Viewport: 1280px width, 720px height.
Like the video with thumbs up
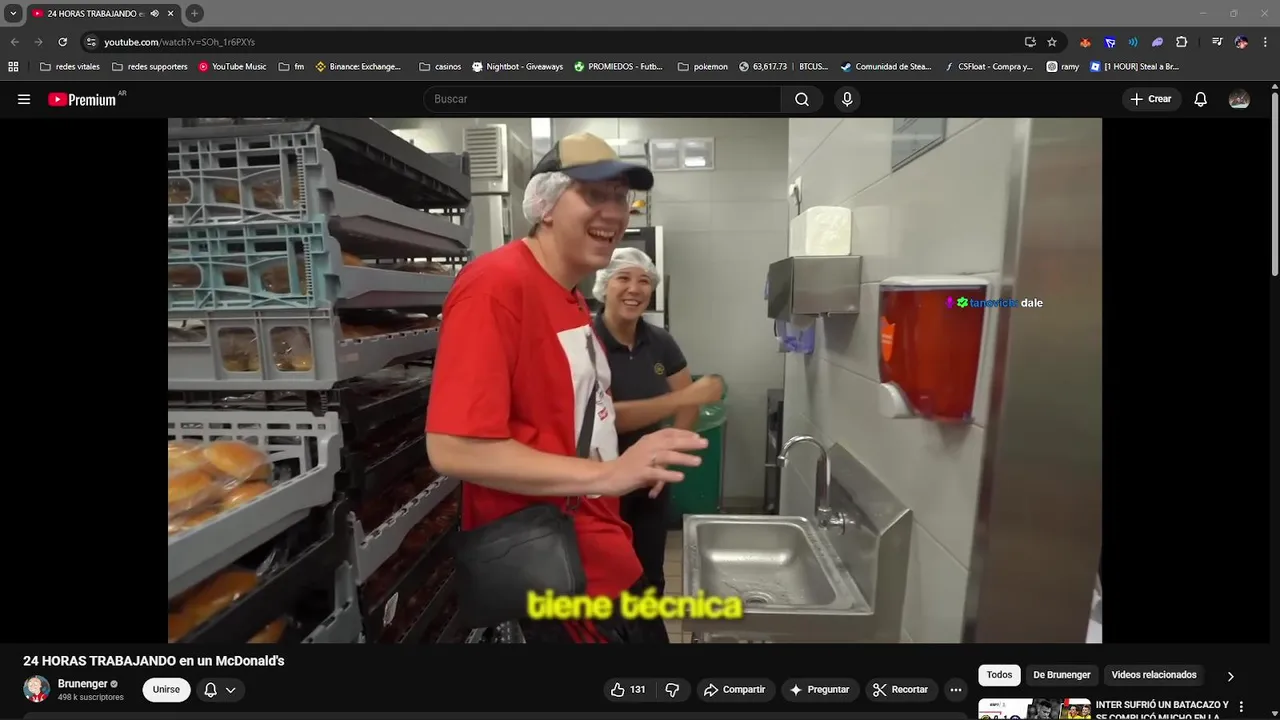628,690
